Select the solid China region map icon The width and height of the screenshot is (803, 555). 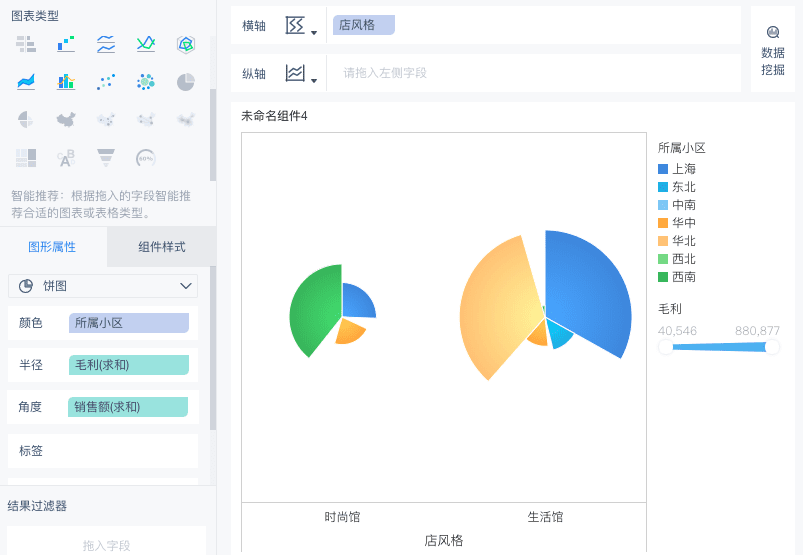(66, 120)
